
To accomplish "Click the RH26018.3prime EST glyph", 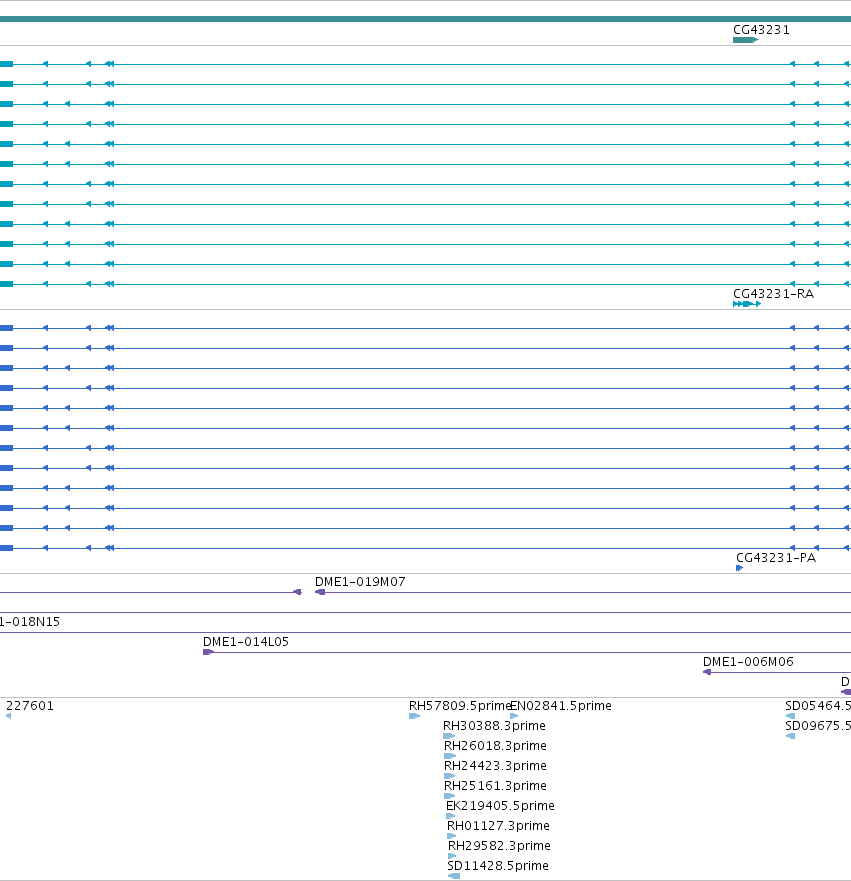I will coord(450,756).
